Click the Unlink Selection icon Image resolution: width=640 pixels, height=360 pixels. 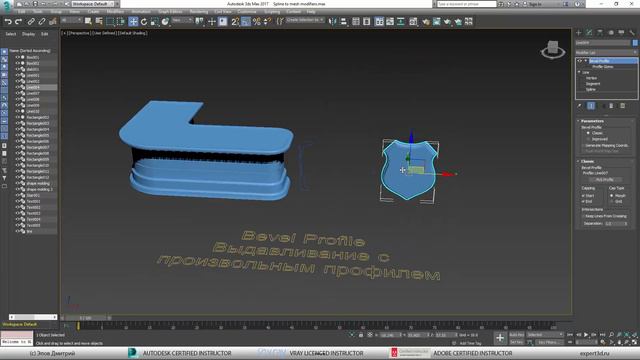coord(42,22)
